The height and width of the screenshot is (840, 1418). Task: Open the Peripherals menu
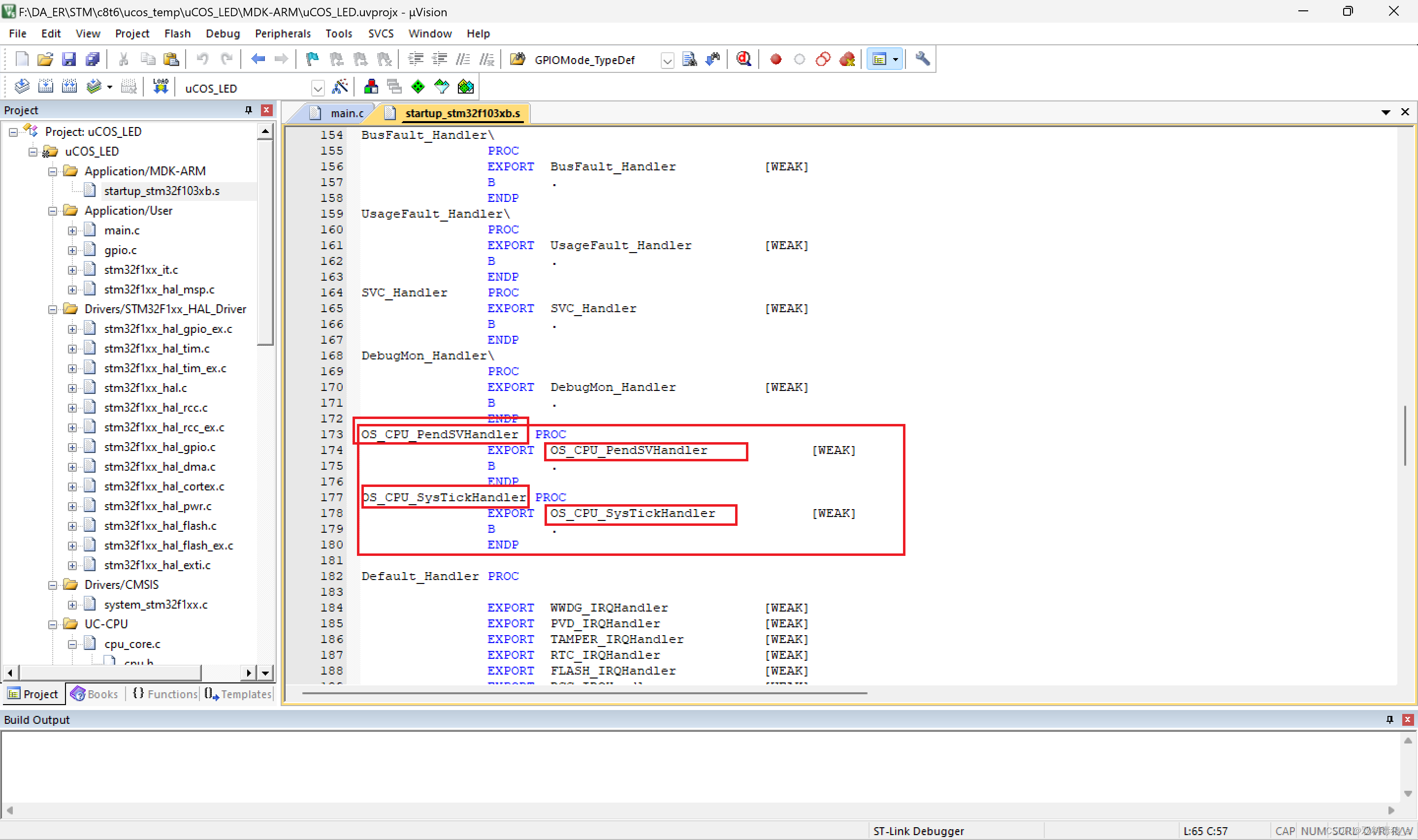282,33
